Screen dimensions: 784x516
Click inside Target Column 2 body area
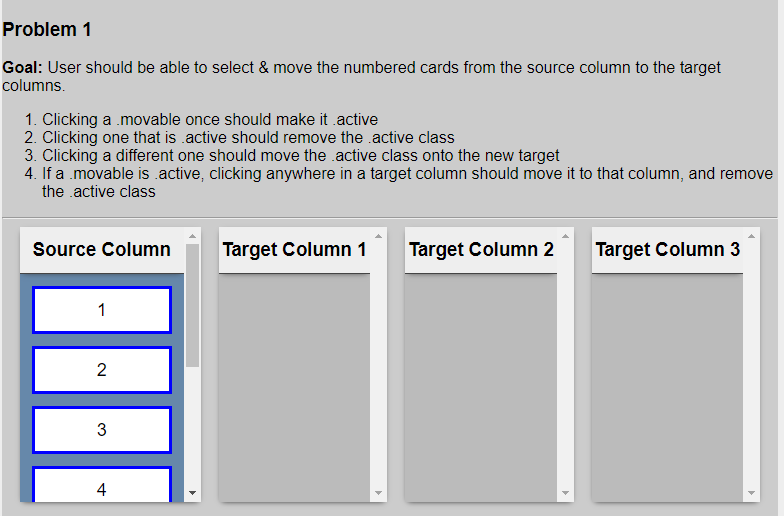[481, 388]
